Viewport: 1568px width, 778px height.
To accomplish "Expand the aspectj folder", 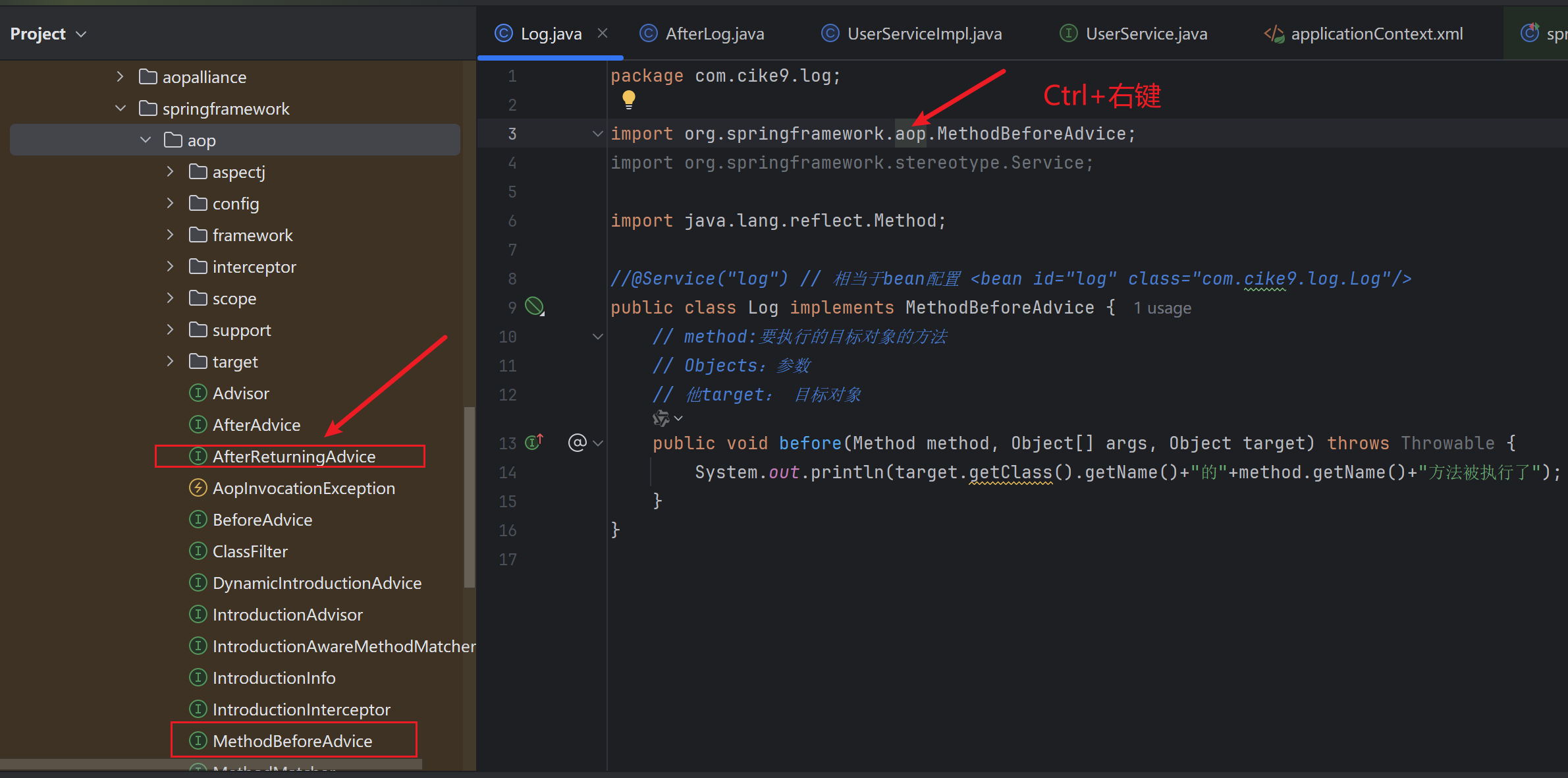I will click(170, 171).
